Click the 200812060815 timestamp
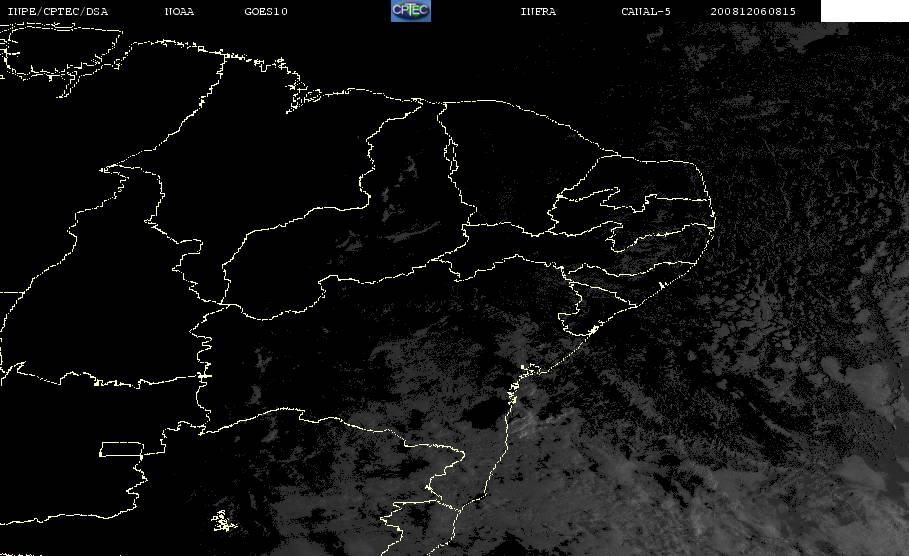Image resolution: width=909 pixels, height=556 pixels. pos(753,12)
